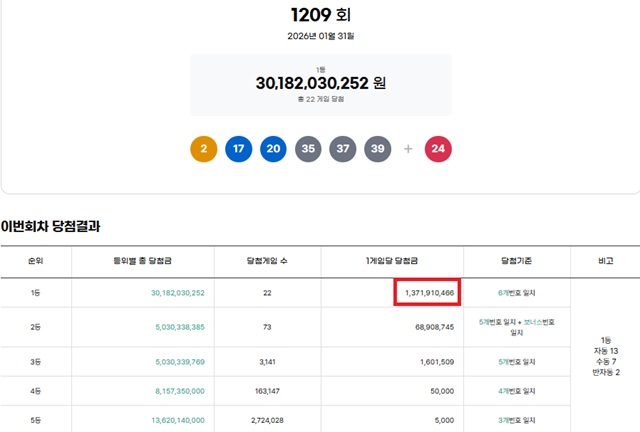Viewport: 640px width, 432px height.
Task: Click the gray number 39 ball
Action: tap(378, 149)
